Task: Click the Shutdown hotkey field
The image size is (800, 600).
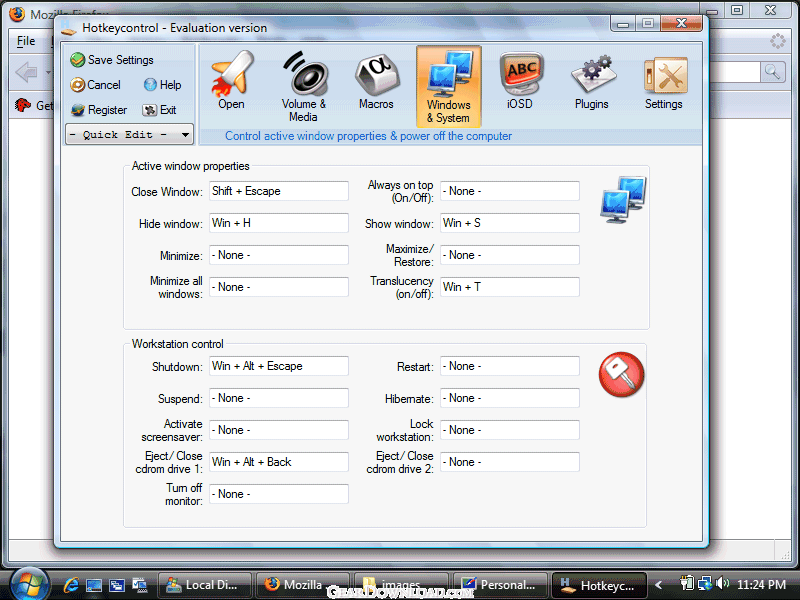Action: [279, 366]
